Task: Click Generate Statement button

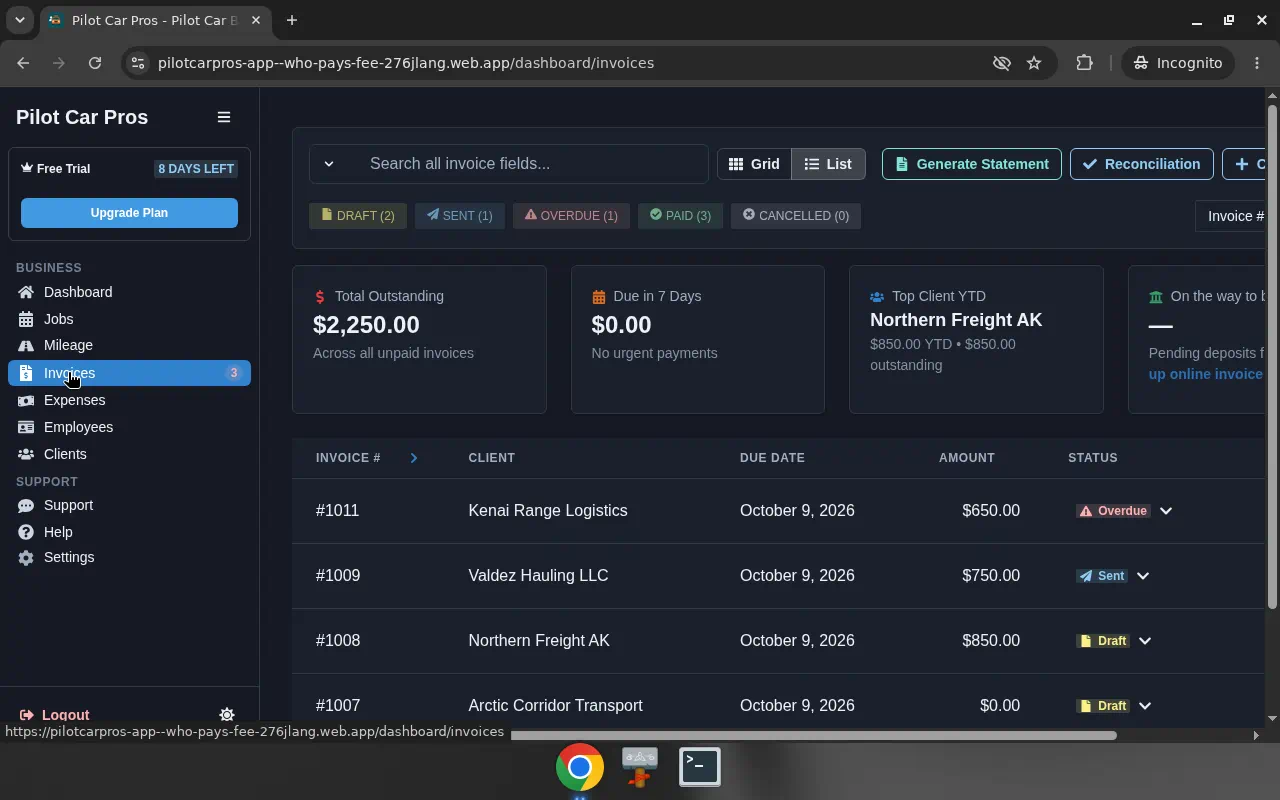Action: pyautogui.click(x=972, y=164)
